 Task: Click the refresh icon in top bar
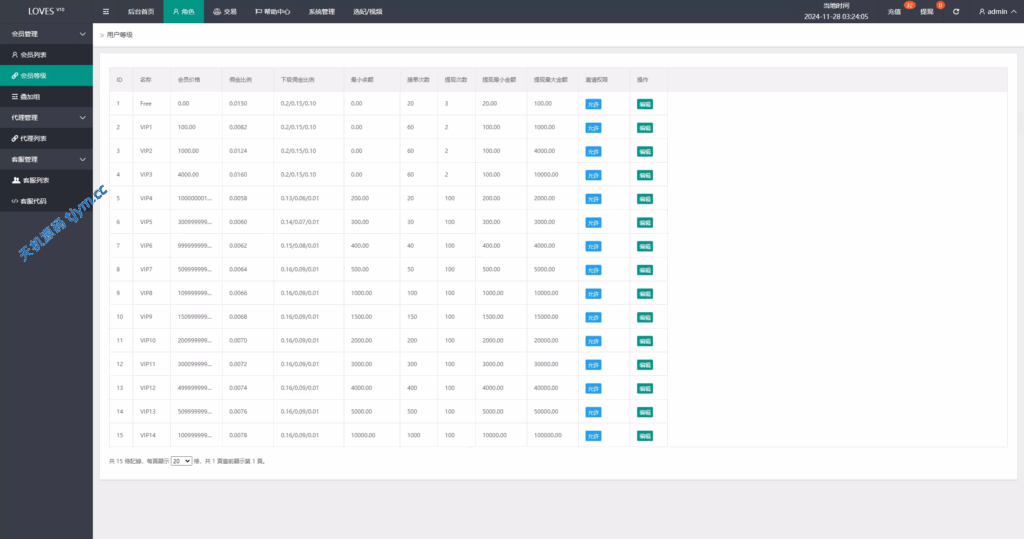pyautogui.click(x=956, y=11)
